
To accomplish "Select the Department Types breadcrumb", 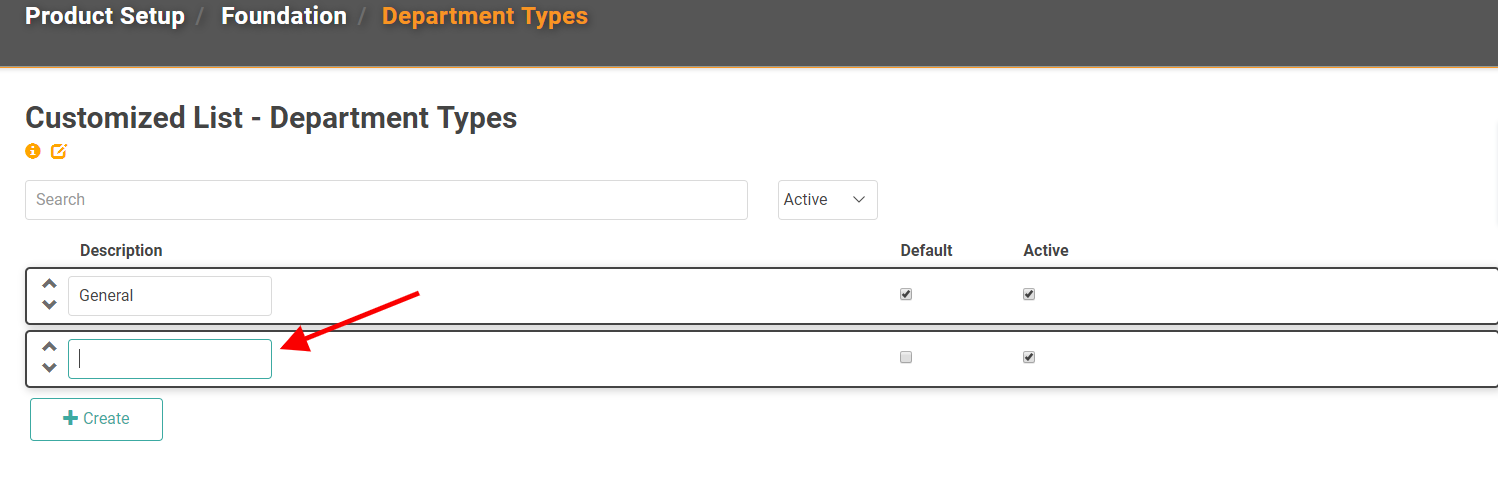I will 485,17.
